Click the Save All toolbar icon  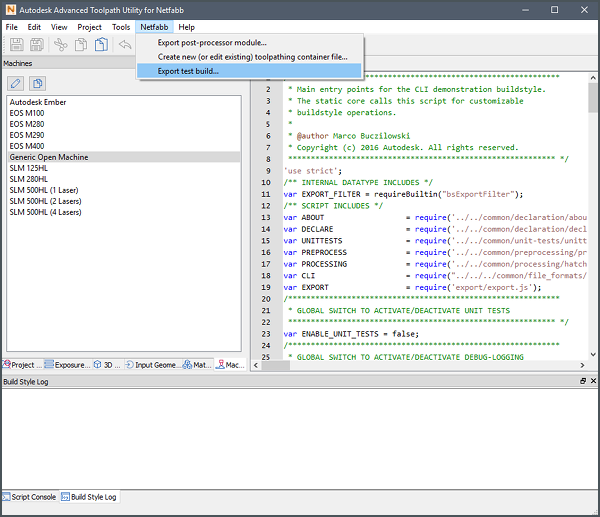(x=36, y=45)
